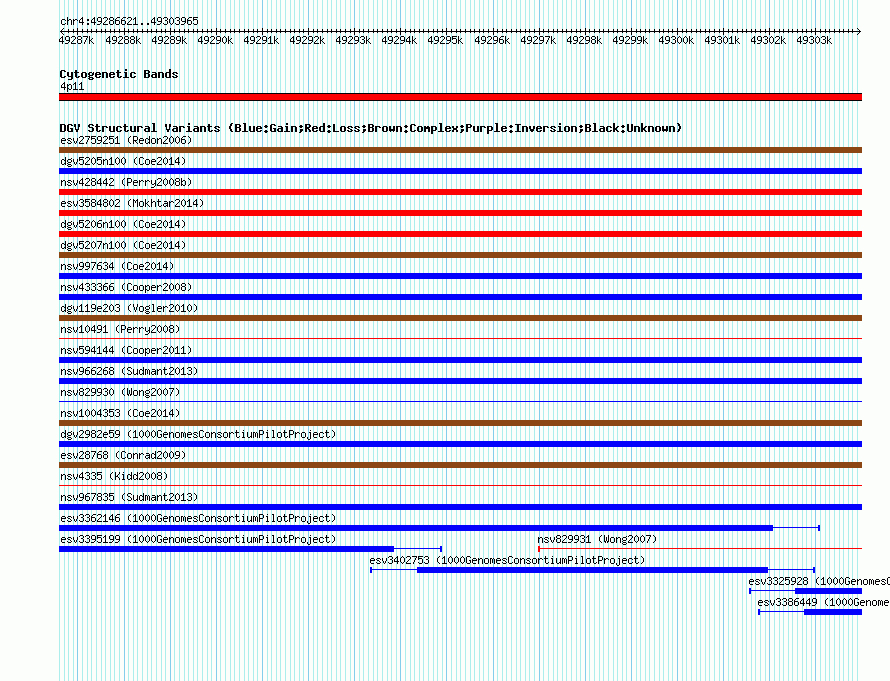Select the blue nsv594144 bar
The image size is (890, 681).
point(460,360)
